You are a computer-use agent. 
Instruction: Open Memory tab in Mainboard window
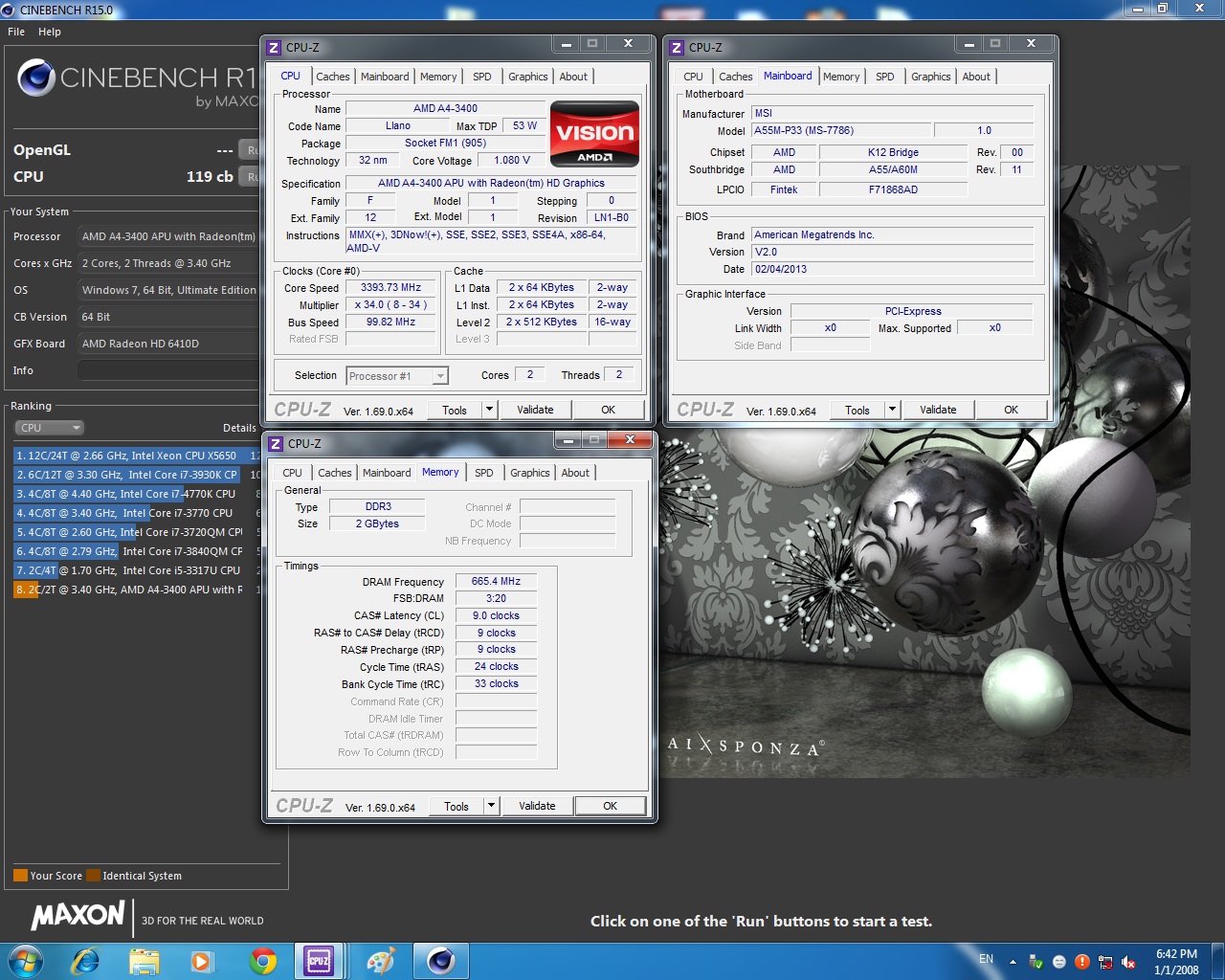pos(841,77)
